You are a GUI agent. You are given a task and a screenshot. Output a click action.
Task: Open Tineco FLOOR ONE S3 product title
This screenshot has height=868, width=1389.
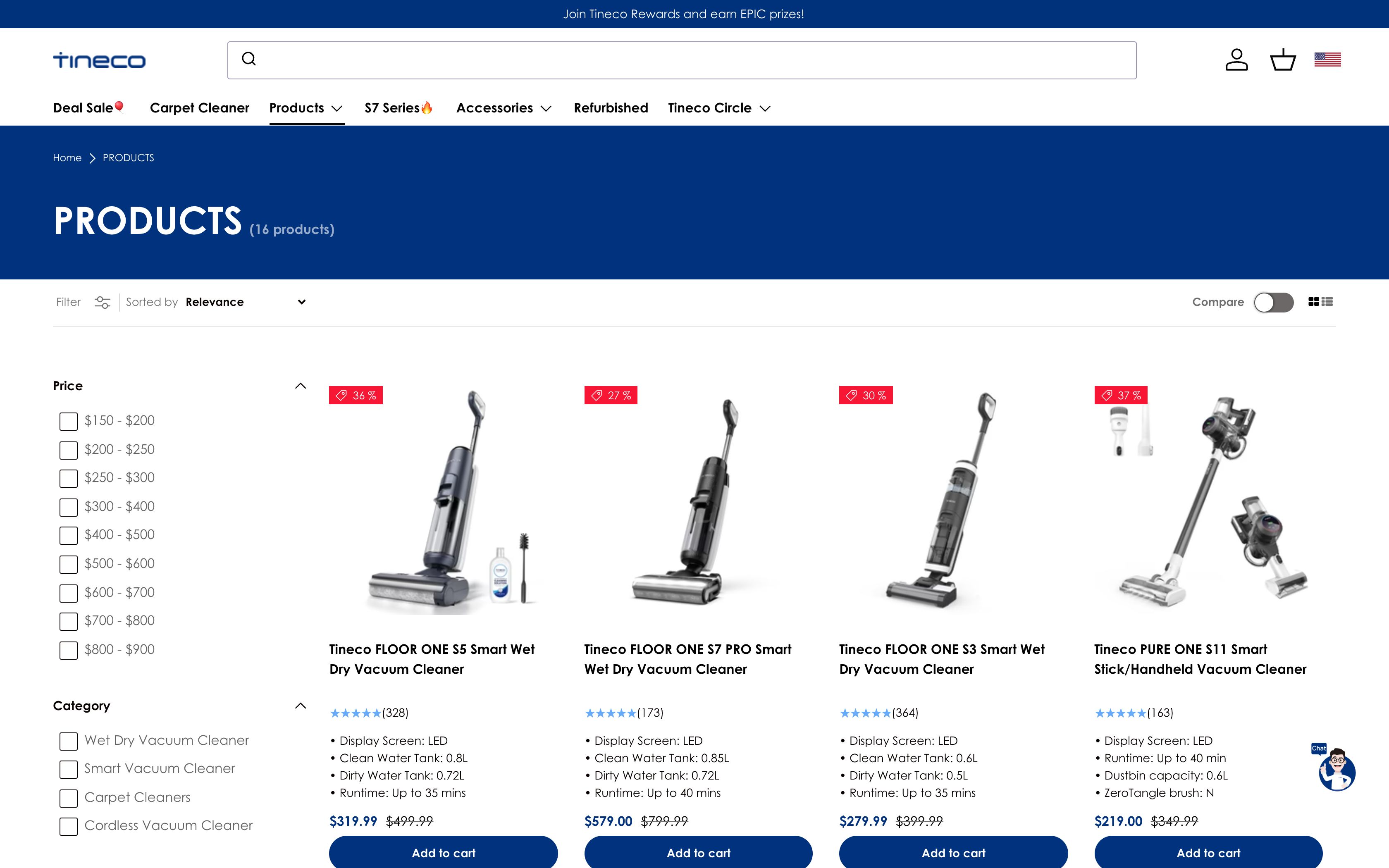[x=942, y=659]
